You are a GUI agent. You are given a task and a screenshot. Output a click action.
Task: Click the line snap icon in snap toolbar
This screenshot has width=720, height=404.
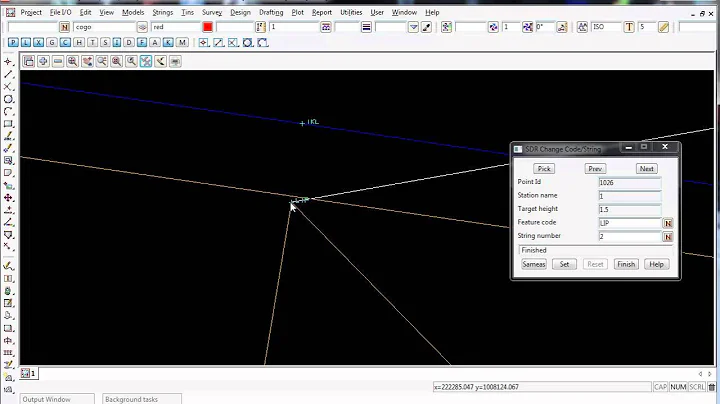pos(219,43)
